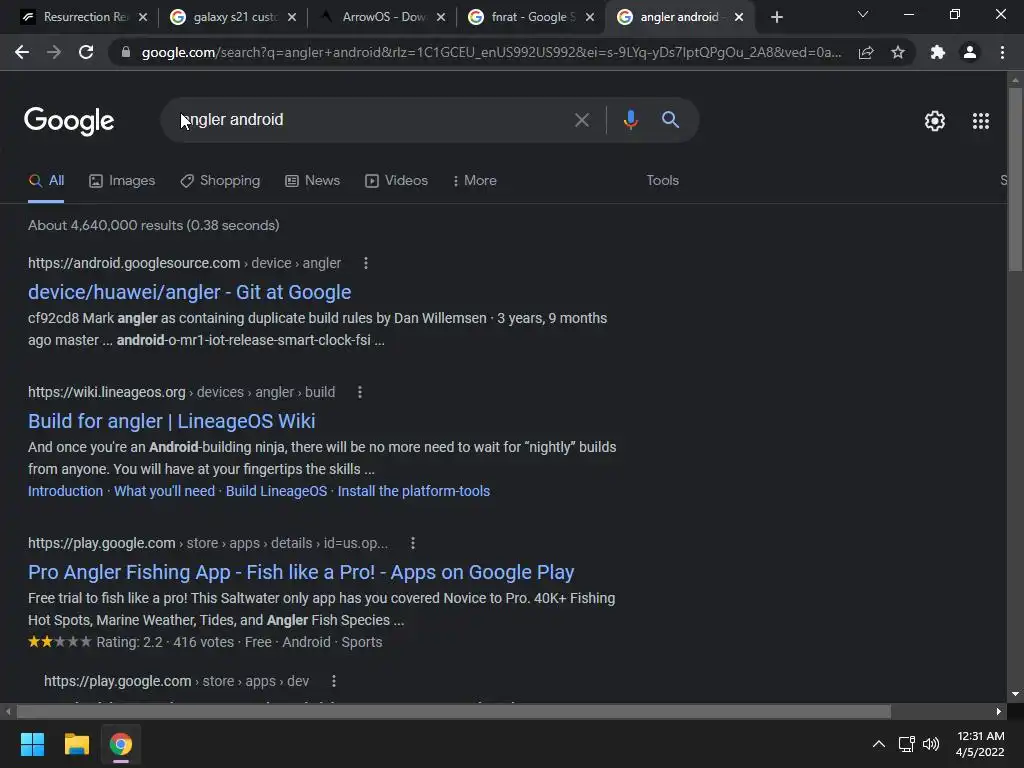Open options for the wiki.lineageos.org result
Viewport: 1024px width, 768px height.
[x=360, y=392]
